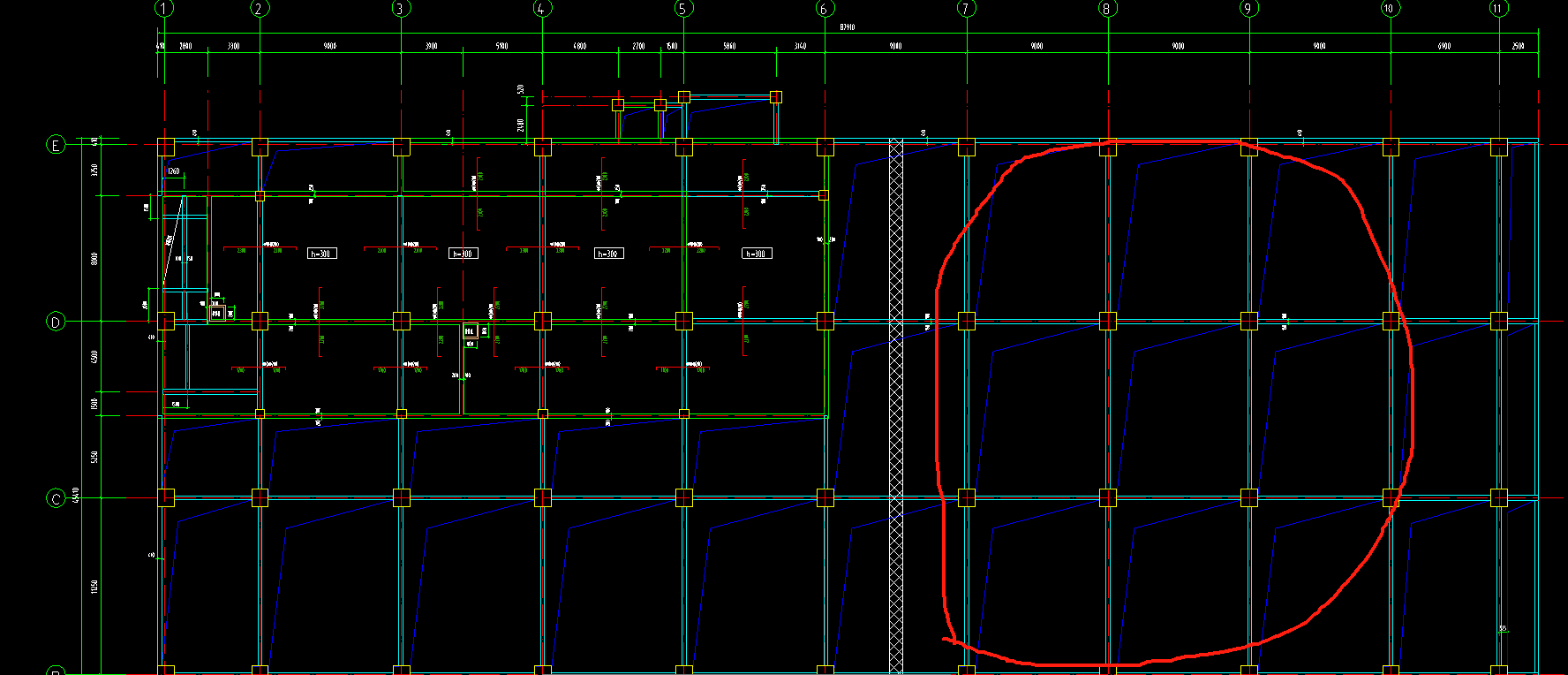Image resolution: width=1568 pixels, height=675 pixels.
Task: Click the dimension text 3900
Action: pyautogui.click(x=431, y=46)
